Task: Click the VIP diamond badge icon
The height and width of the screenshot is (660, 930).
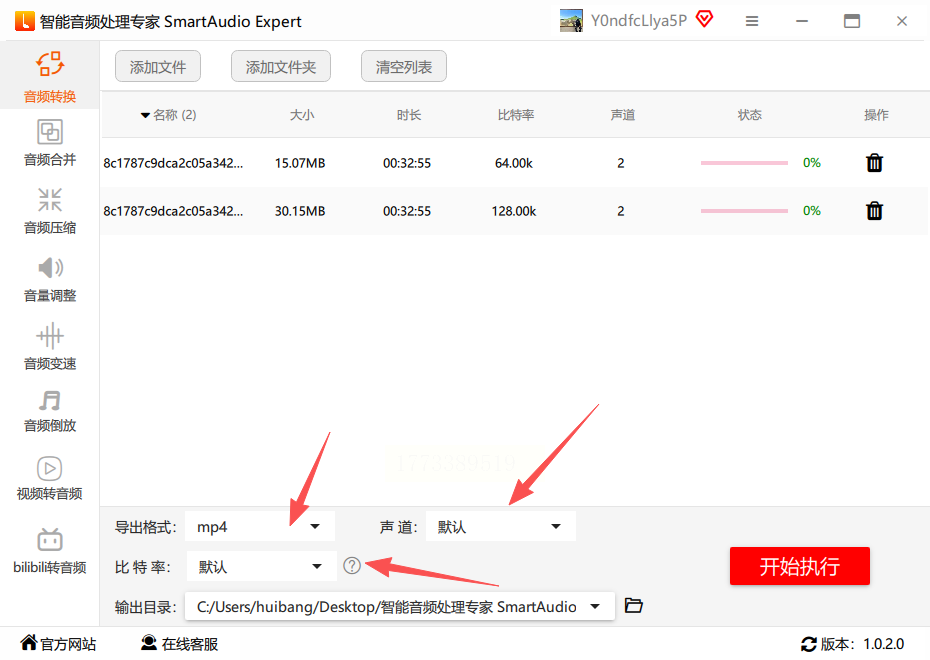Action: 705,19
